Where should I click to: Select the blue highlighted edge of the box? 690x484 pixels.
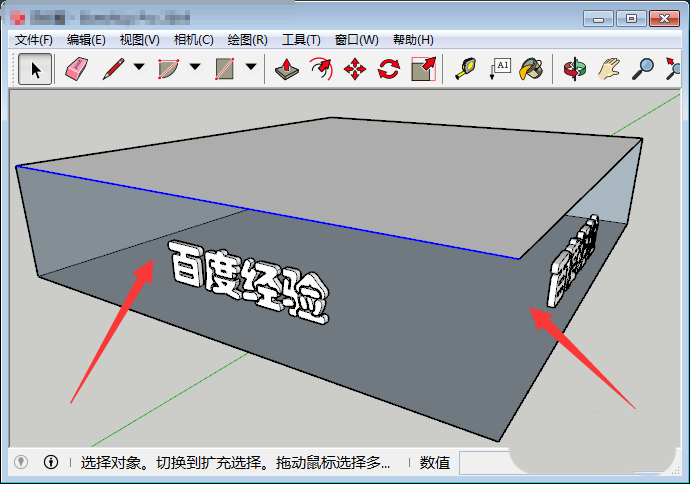(x=268, y=213)
